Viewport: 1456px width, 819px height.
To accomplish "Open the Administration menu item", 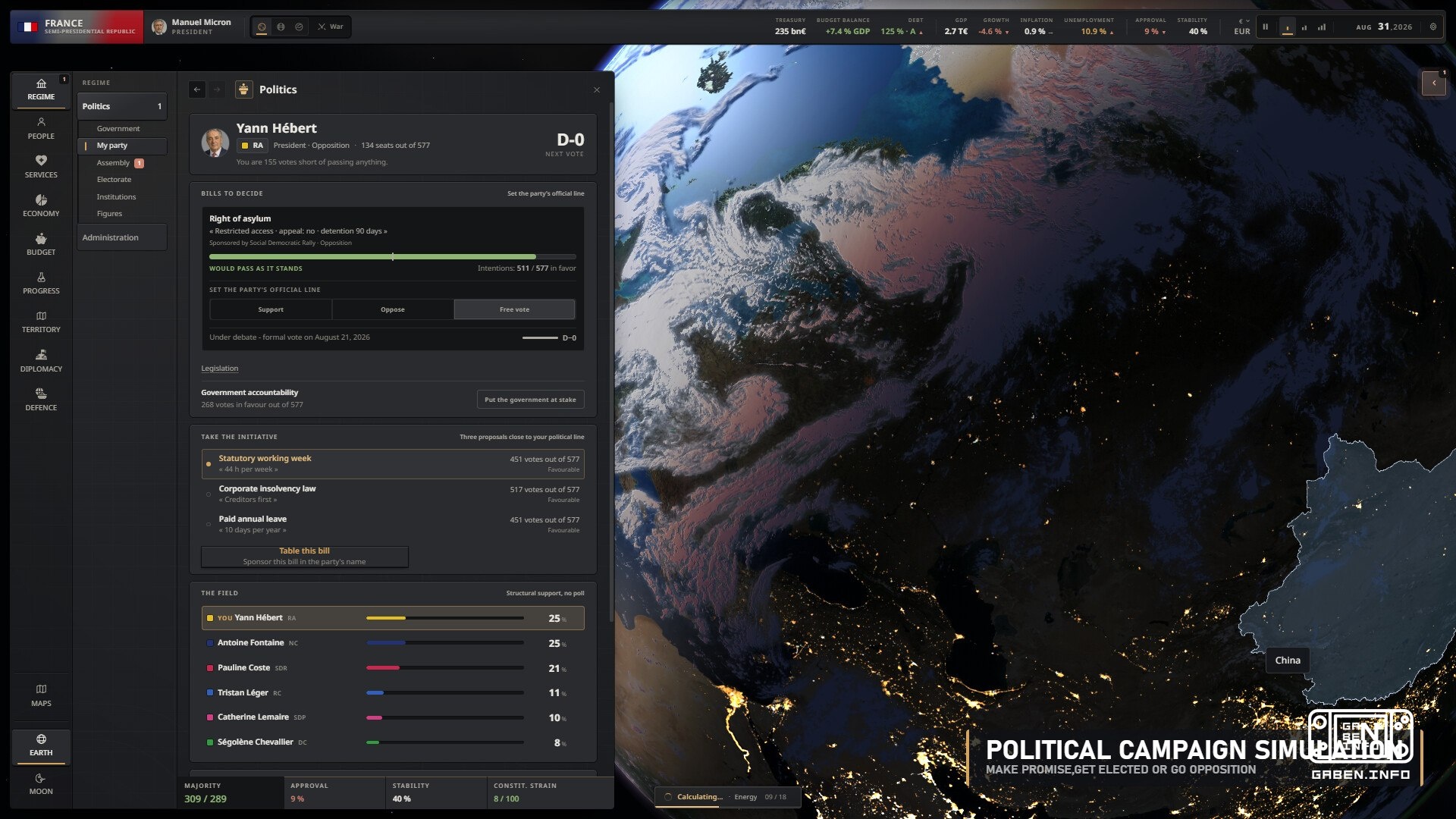I will pyautogui.click(x=121, y=237).
